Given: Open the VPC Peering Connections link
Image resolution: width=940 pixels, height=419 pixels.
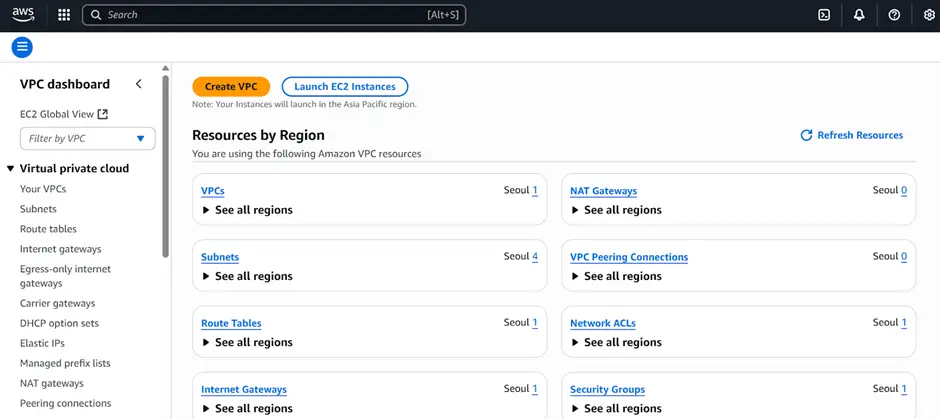Looking at the screenshot, I should pos(629,257).
